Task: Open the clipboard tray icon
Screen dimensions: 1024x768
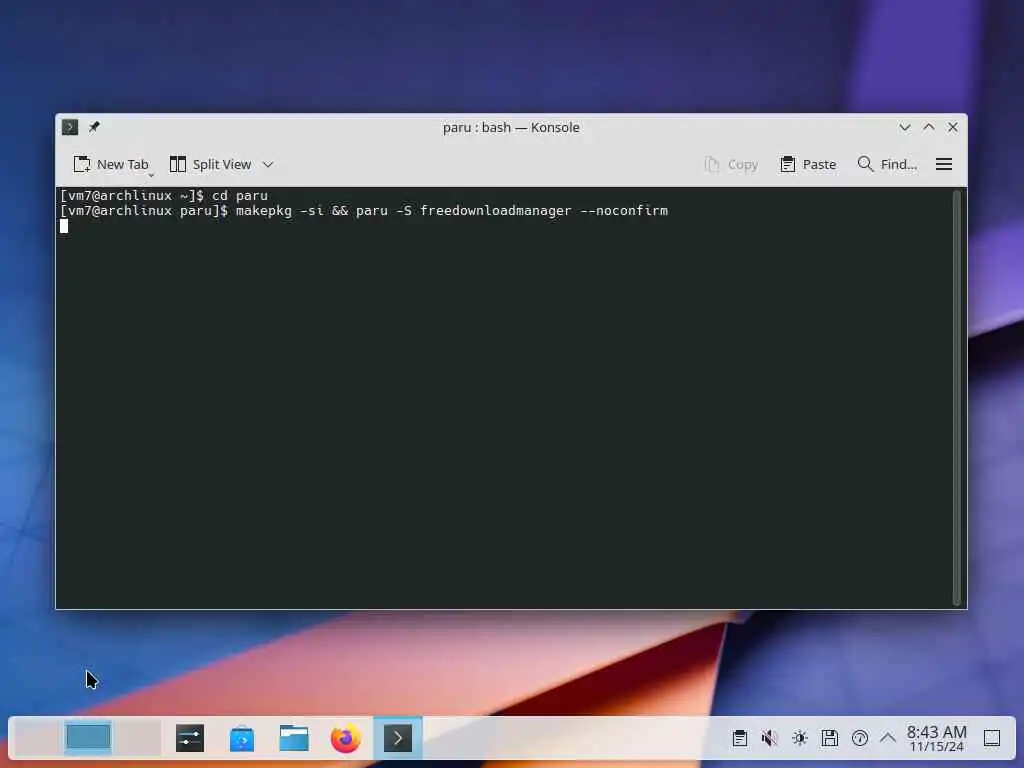Action: pos(740,739)
